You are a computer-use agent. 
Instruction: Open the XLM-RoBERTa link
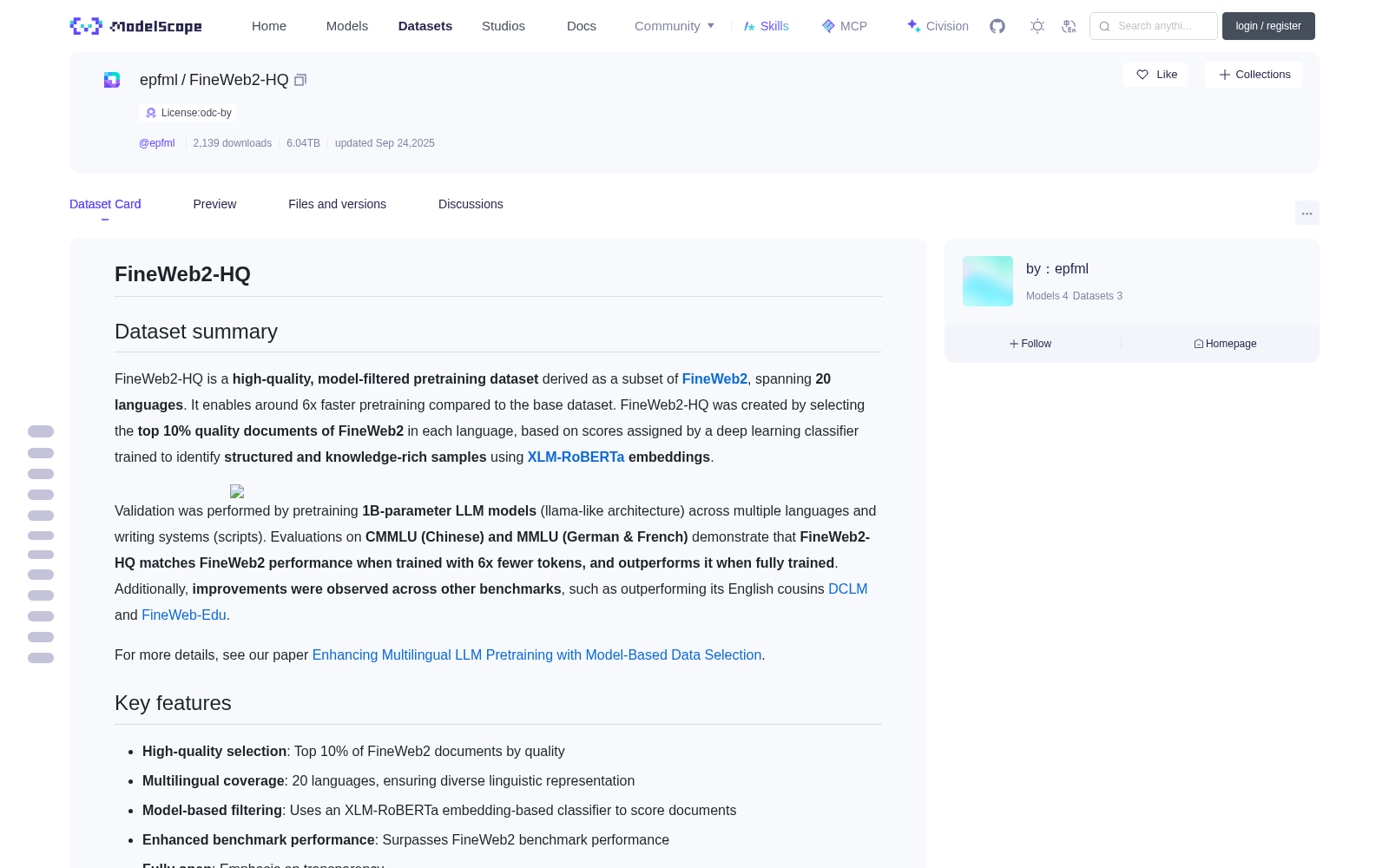click(576, 457)
